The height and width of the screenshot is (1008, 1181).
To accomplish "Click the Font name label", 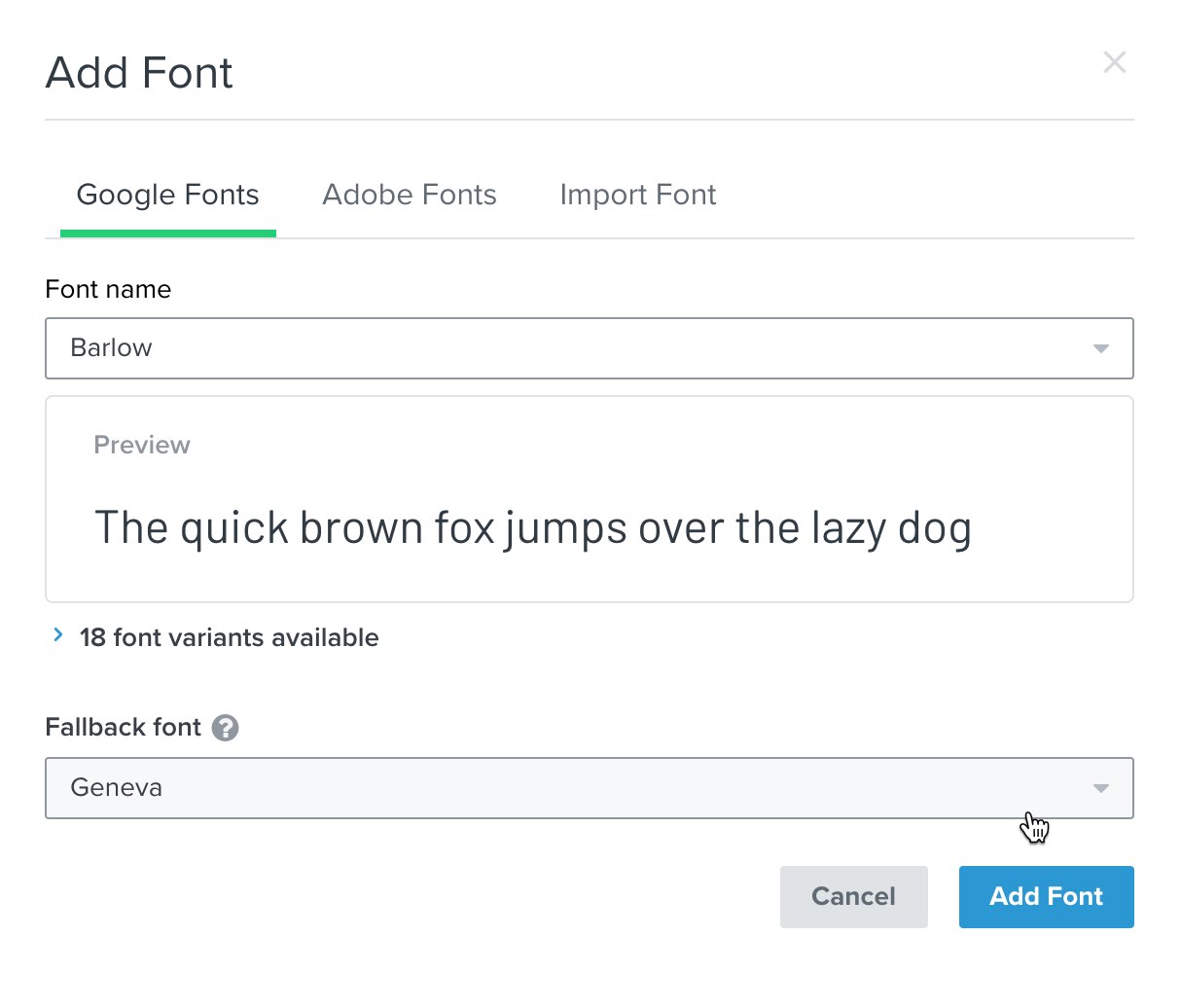I will pos(108,289).
